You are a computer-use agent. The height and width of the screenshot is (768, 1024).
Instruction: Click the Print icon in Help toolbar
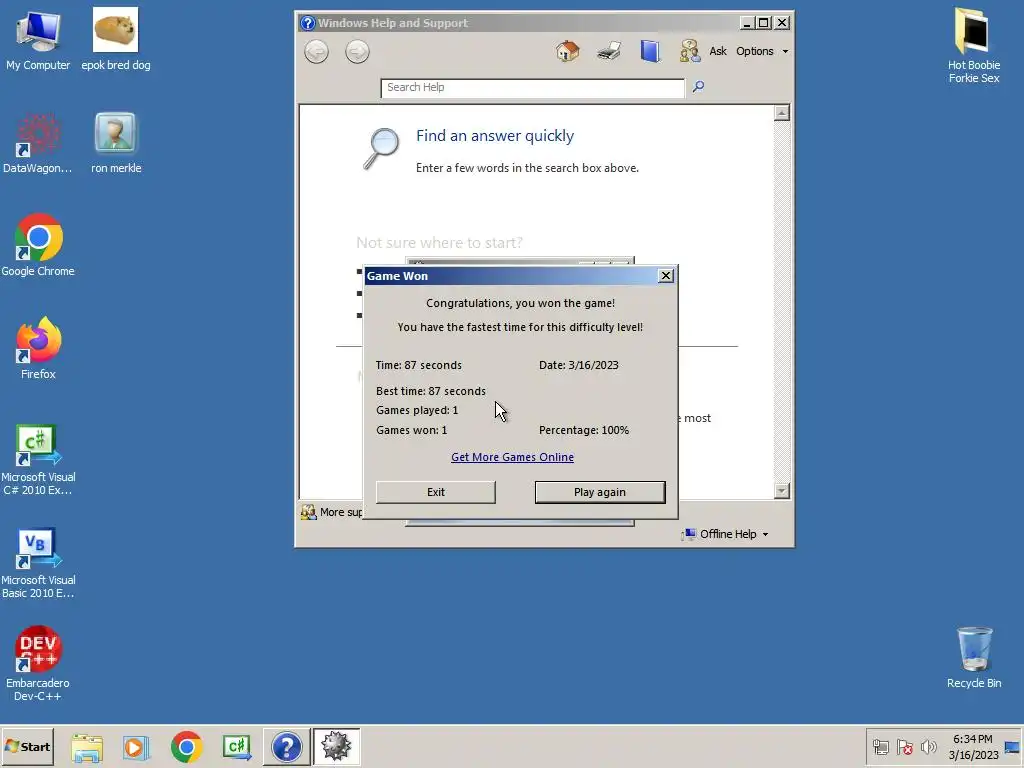609,51
